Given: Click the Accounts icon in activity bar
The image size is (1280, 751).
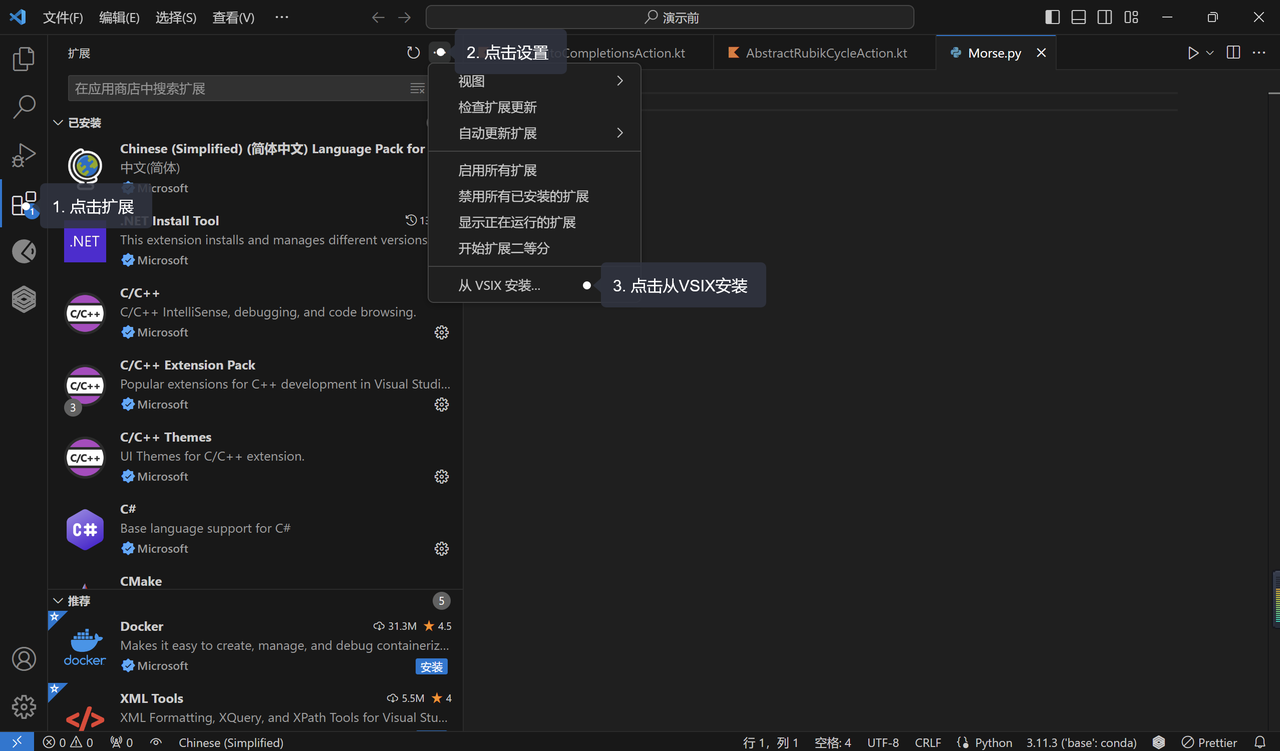Looking at the screenshot, I should pyautogui.click(x=24, y=659).
